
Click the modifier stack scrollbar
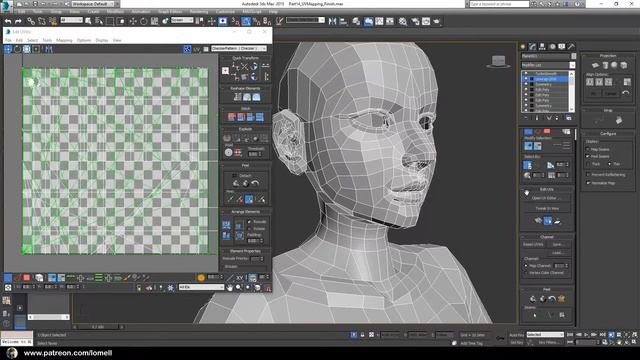coord(571,91)
